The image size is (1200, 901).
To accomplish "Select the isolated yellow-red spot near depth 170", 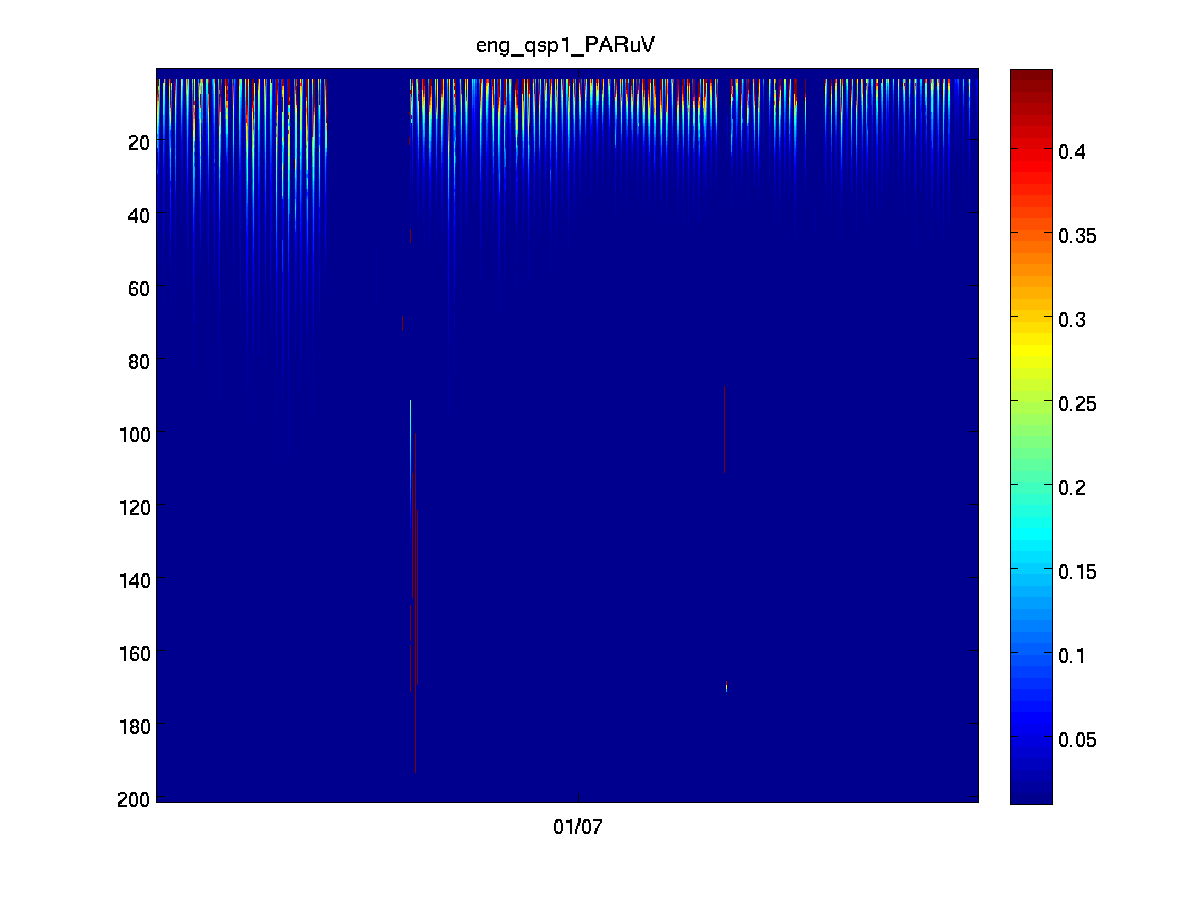I will [726, 687].
